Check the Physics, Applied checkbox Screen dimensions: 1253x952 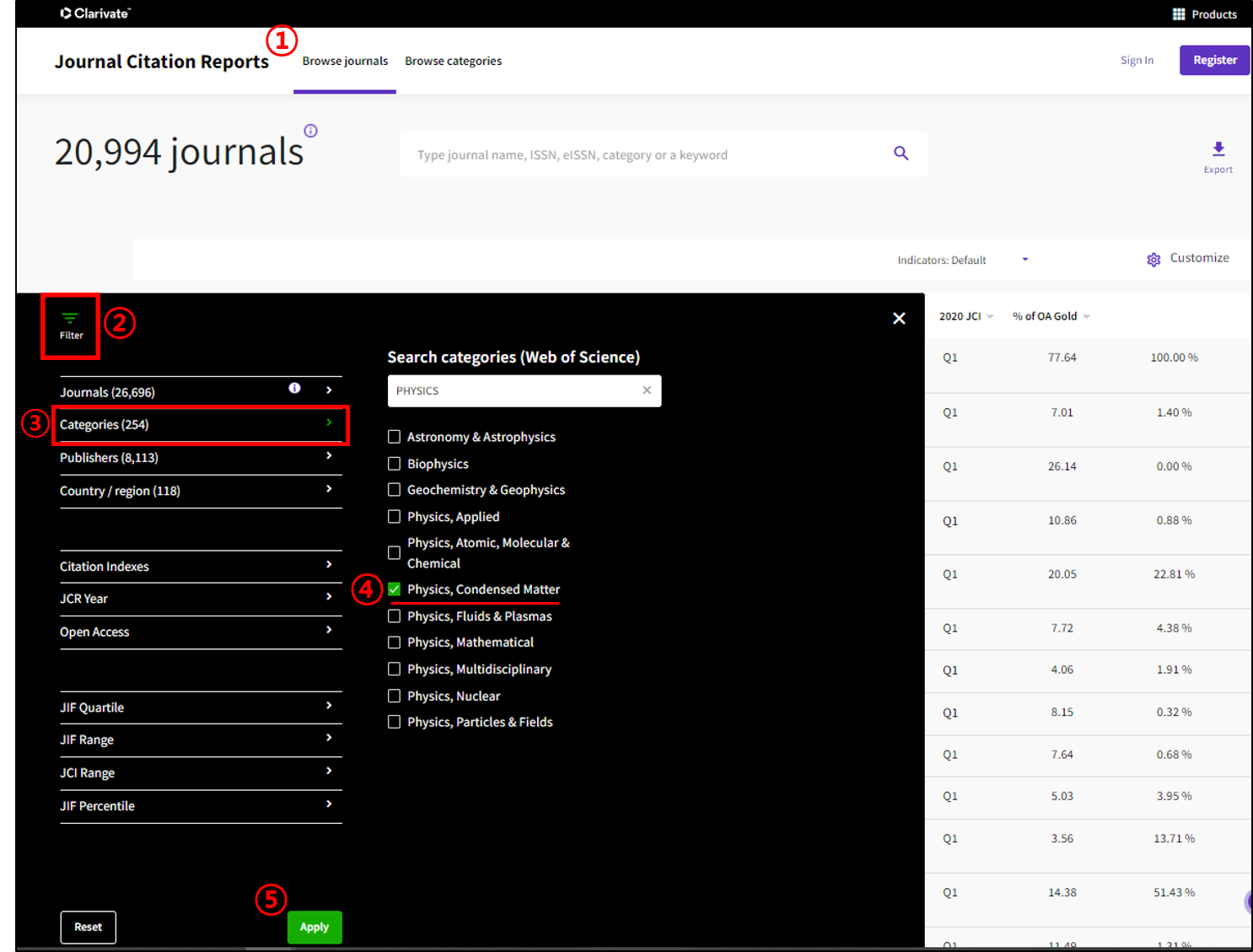tap(394, 517)
